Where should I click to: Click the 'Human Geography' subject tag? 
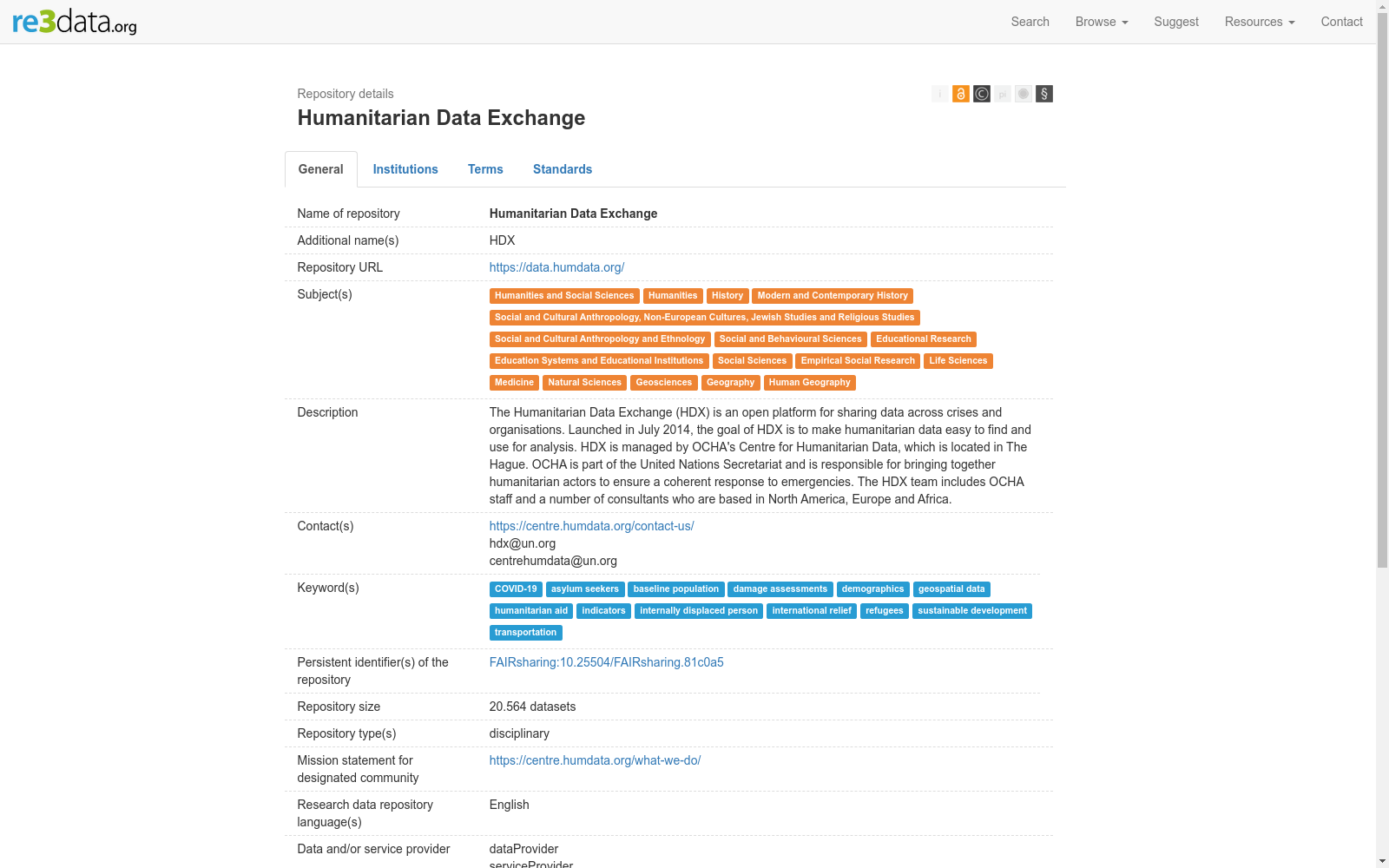810,383
